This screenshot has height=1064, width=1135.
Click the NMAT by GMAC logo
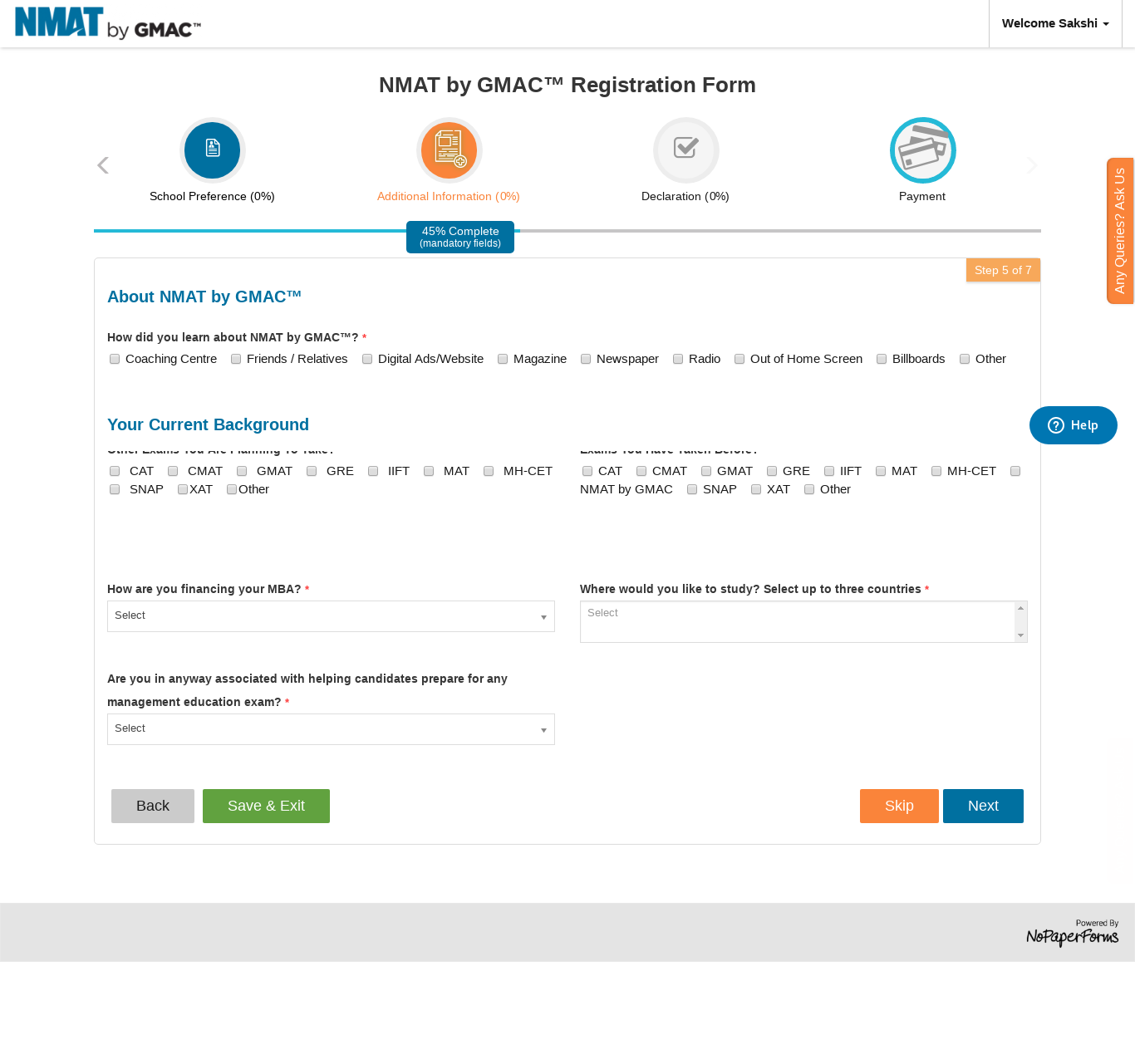pyautogui.click(x=106, y=23)
